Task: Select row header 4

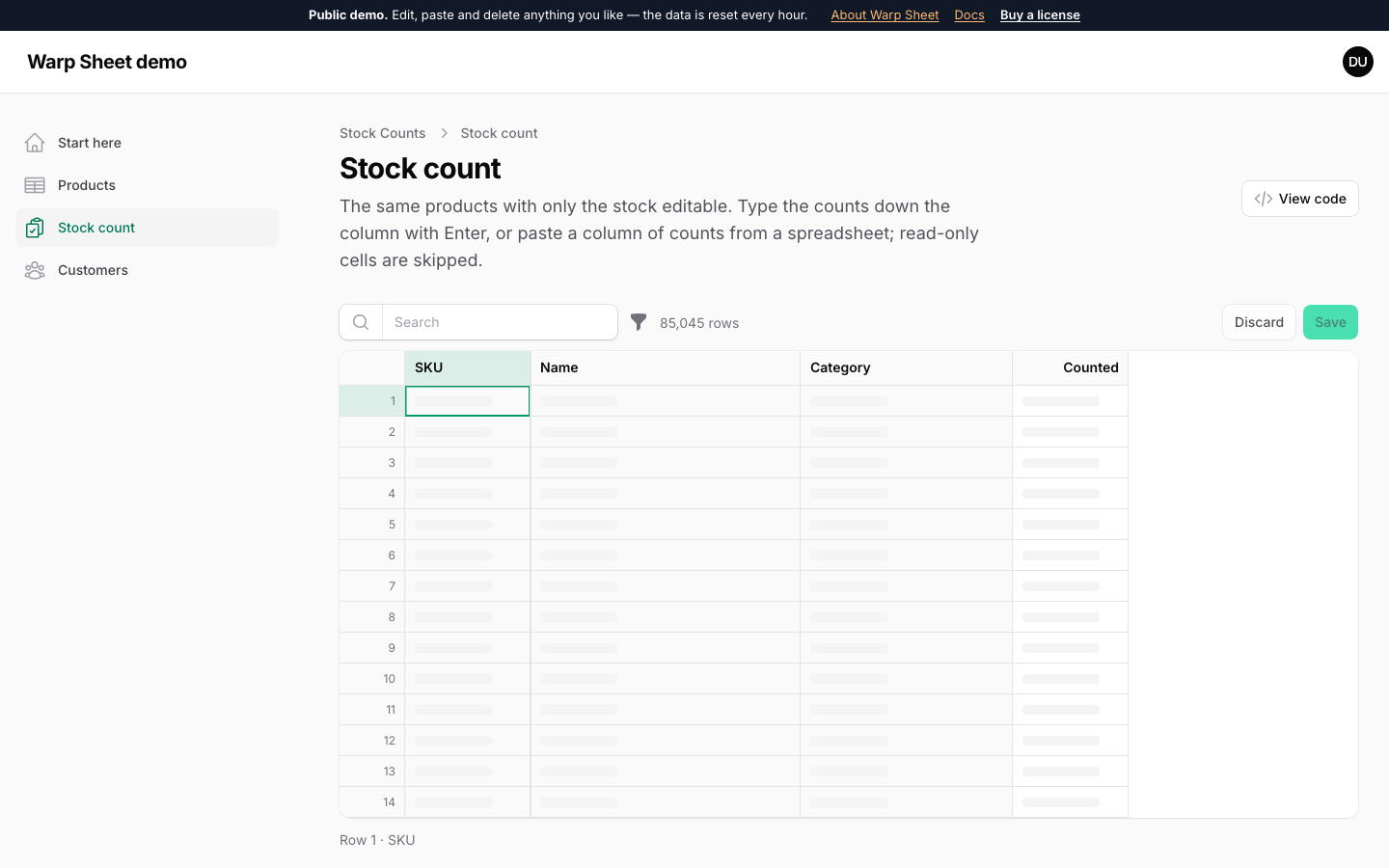Action: (372, 494)
